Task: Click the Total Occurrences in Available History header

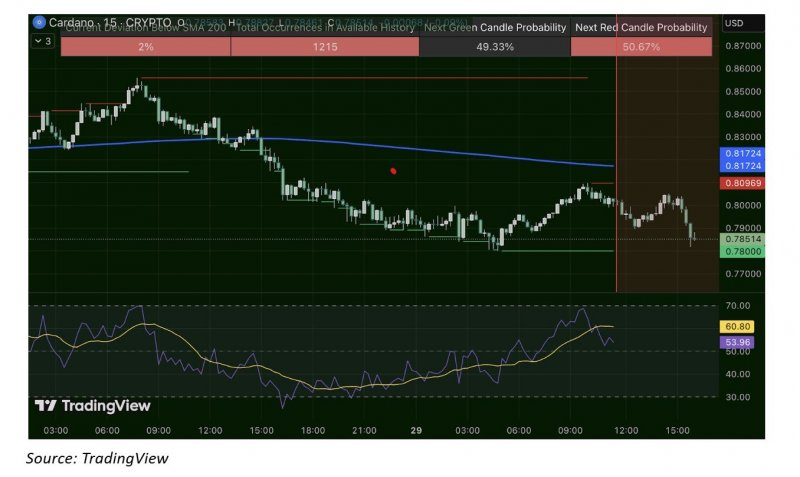Action: pos(325,28)
